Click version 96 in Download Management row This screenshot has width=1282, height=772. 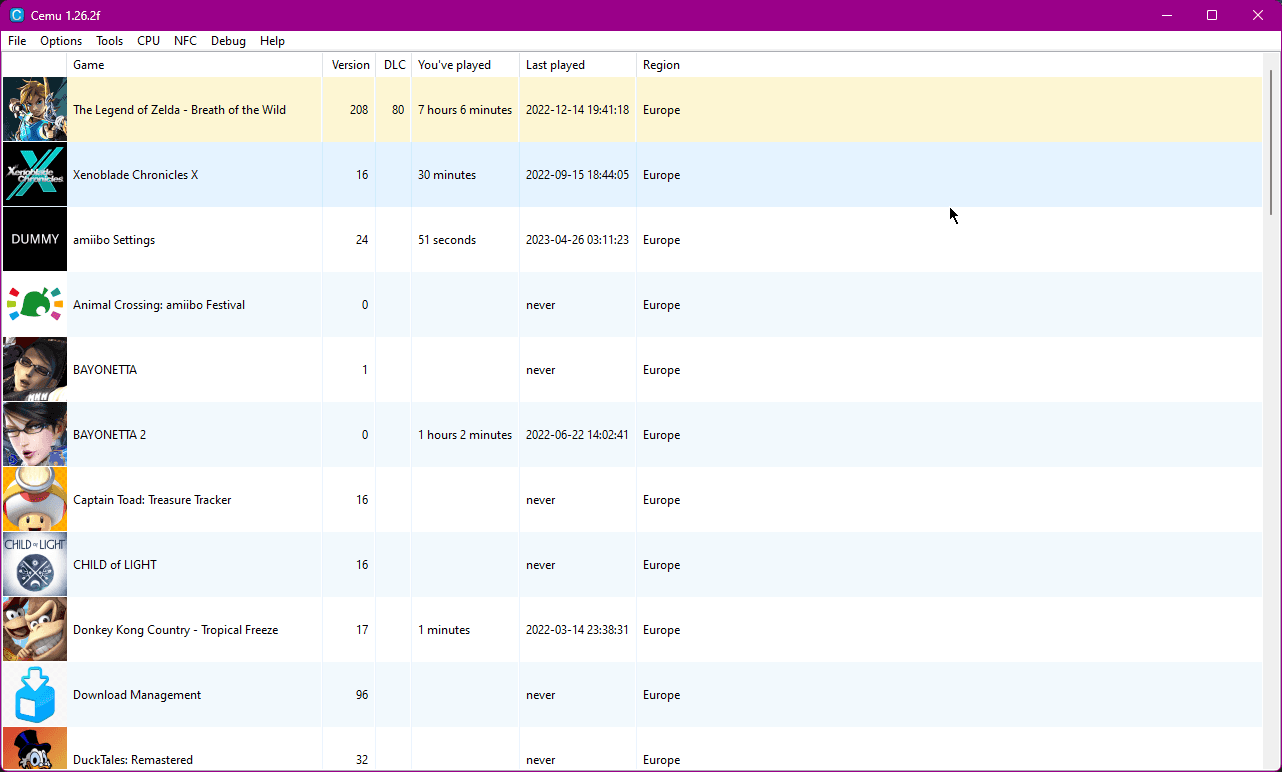coord(362,695)
